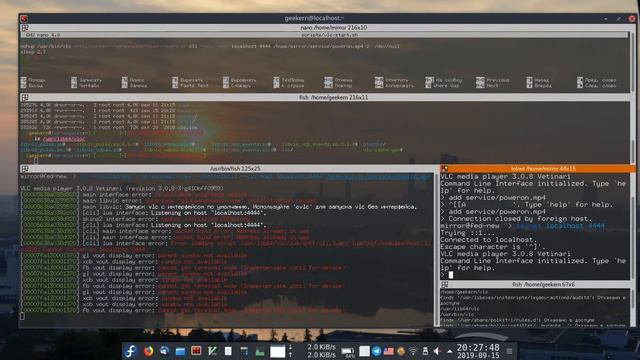Open the clock showing 20:27:48
The image size is (640, 360).
click(x=478, y=351)
